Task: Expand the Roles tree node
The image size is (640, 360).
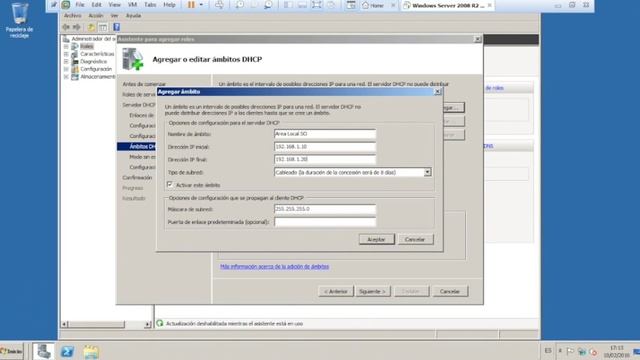Action: point(66,46)
